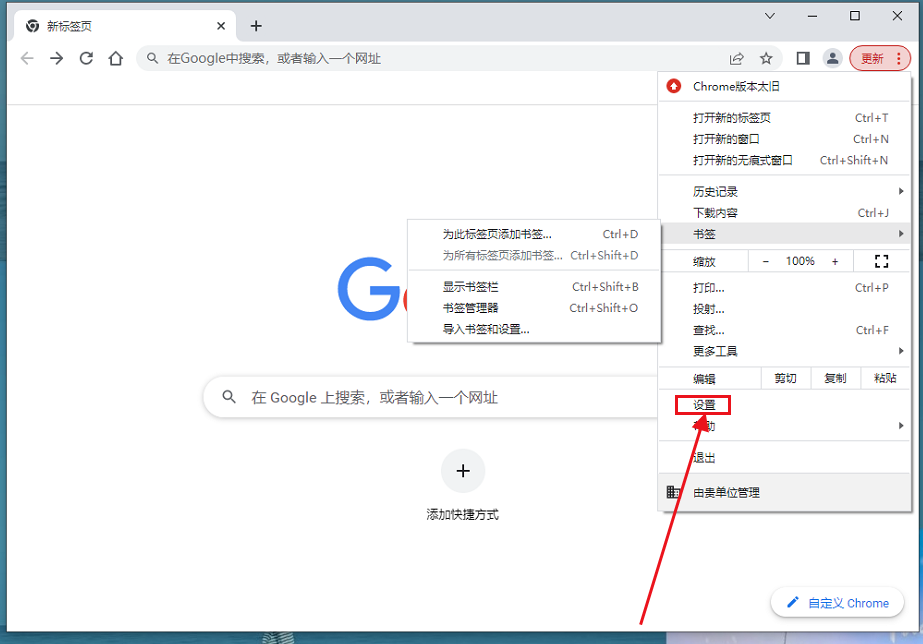This screenshot has width=923, height=644.
Task: Click the back navigation arrow
Action: (27, 58)
